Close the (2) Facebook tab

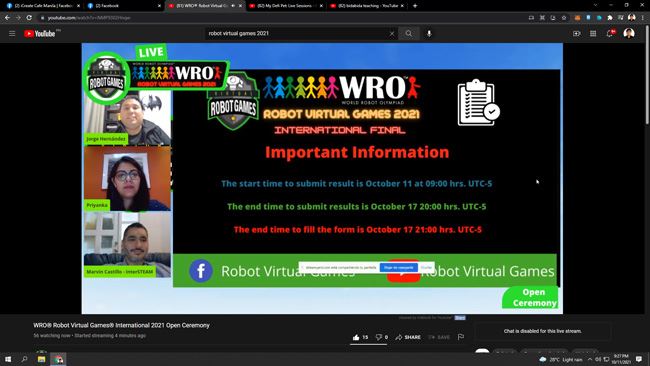160,6
